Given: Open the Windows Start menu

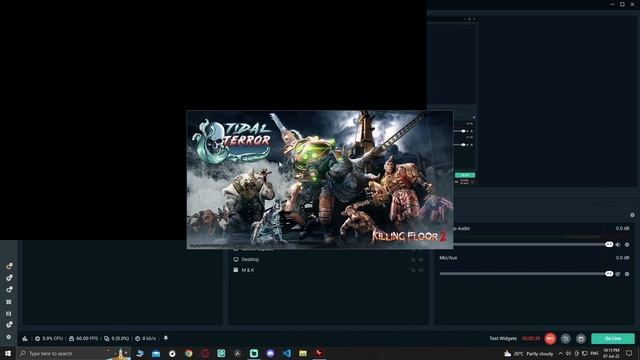Looking at the screenshot, I should coord(8,353).
